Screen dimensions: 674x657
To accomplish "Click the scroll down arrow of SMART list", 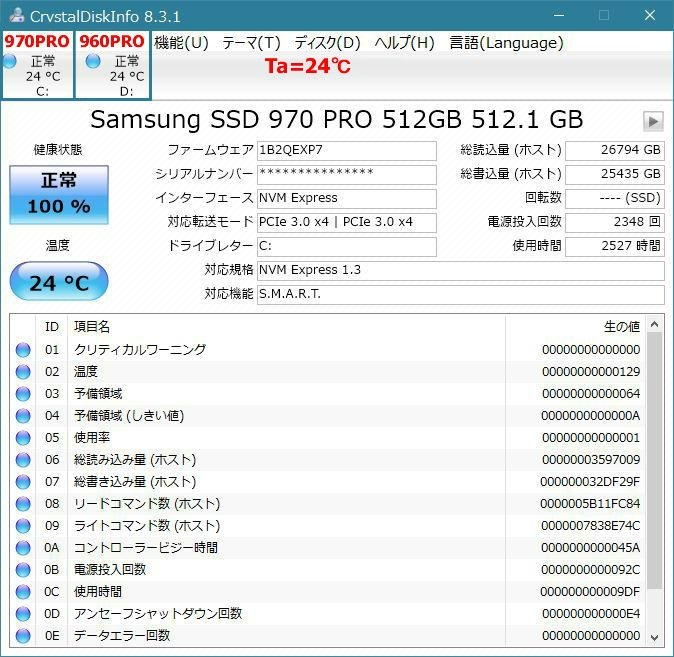I will pos(654,637).
